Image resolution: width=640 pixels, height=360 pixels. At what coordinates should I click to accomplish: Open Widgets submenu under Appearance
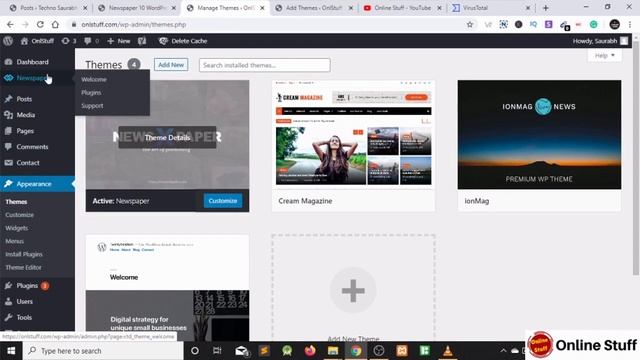(17, 228)
